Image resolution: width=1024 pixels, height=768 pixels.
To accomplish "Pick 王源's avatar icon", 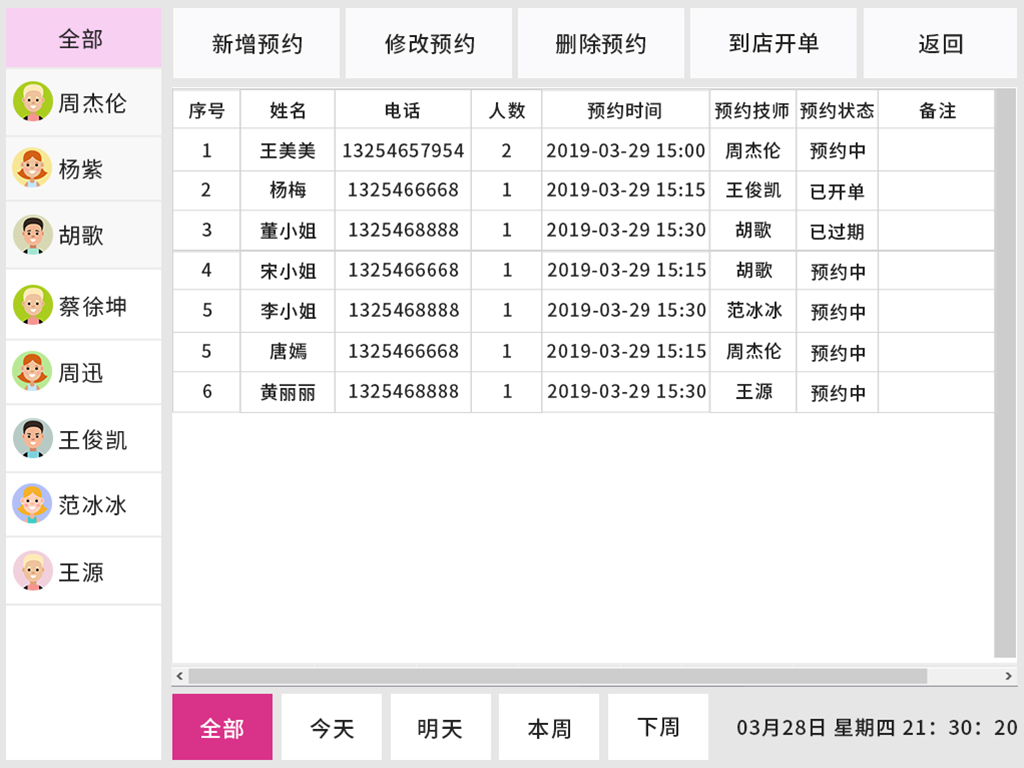I will [x=33, y=571].
